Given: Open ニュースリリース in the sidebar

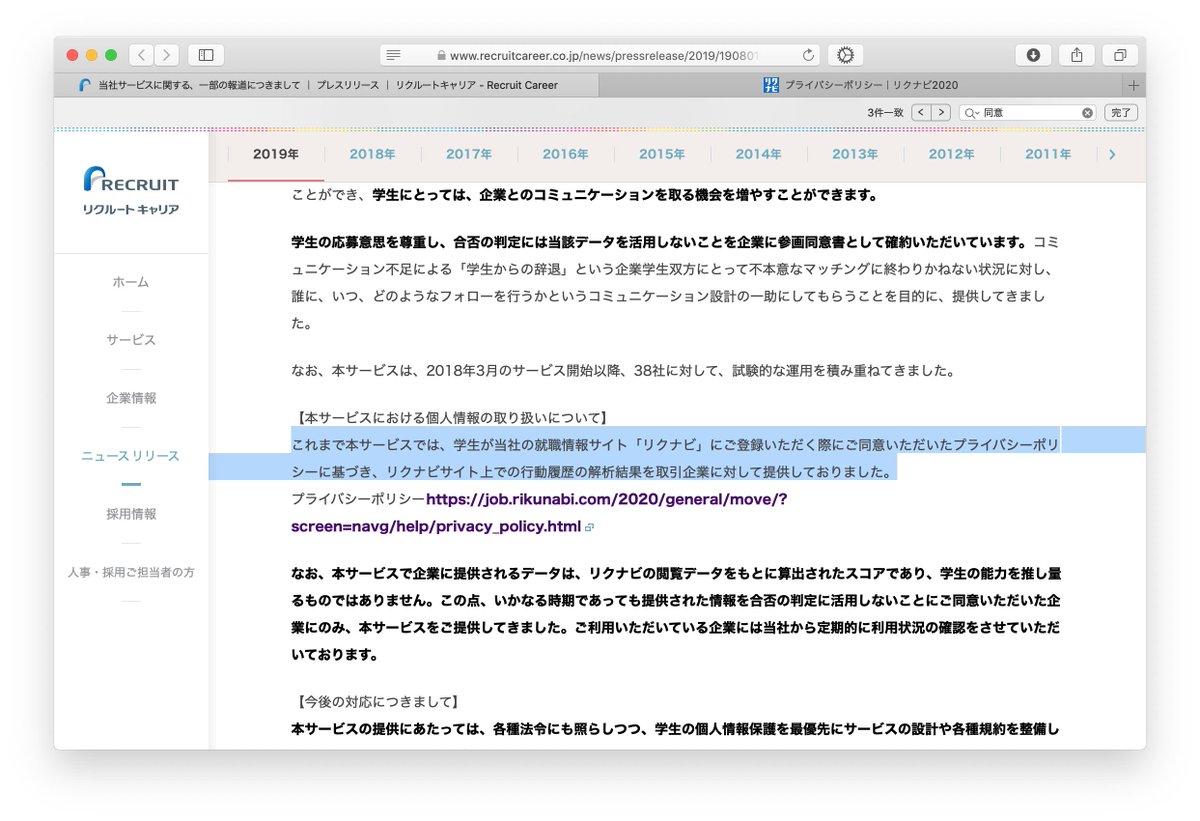Looking at the screenshot, I should (131, 456).
